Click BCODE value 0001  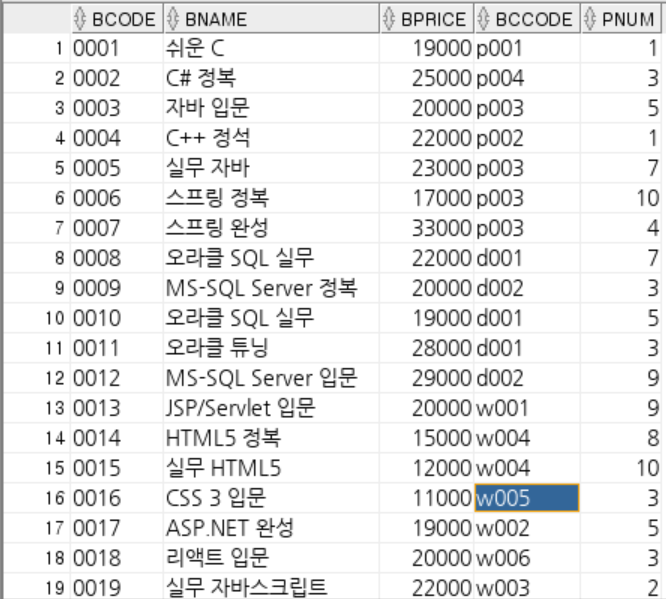[117, 48]
